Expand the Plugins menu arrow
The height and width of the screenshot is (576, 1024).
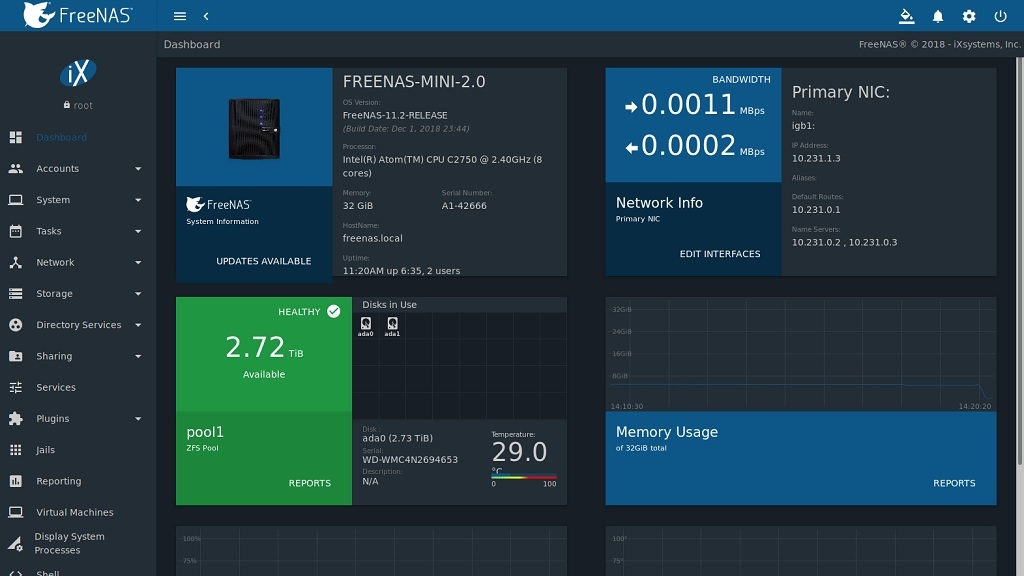pos(138,419)
